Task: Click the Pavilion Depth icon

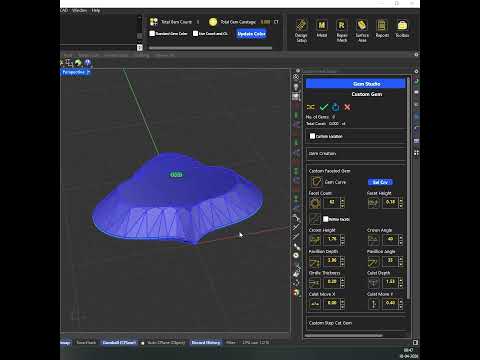Action: [x=315, y=261]
